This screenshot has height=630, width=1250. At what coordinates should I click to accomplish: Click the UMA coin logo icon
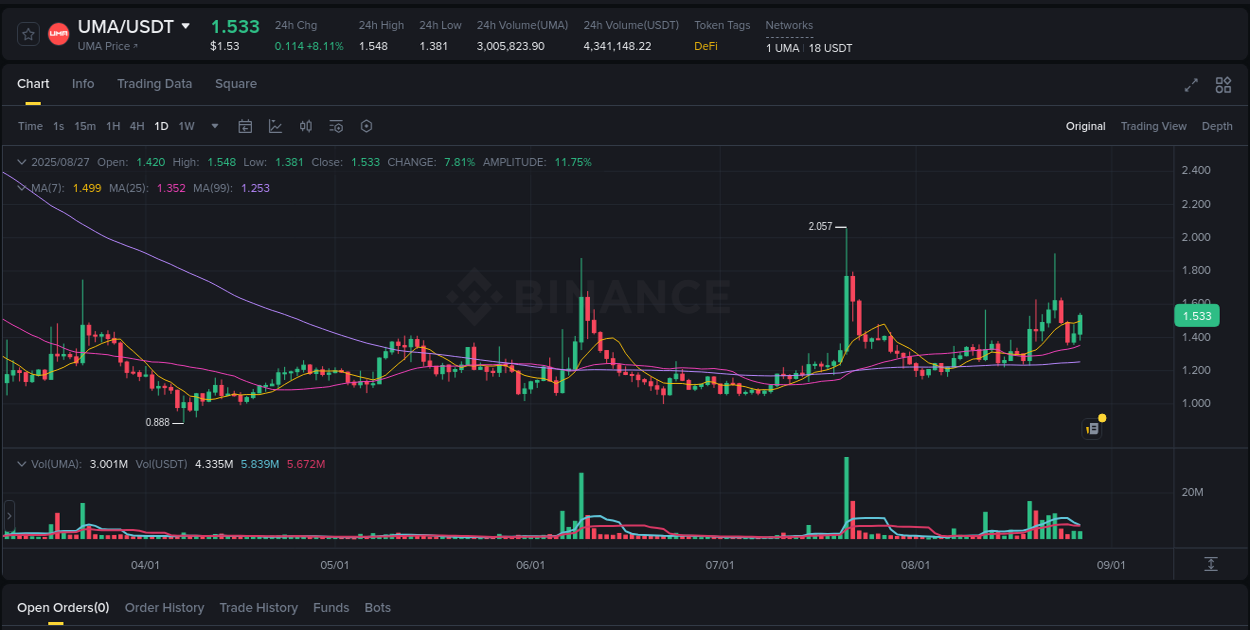(x=58, y=33)
